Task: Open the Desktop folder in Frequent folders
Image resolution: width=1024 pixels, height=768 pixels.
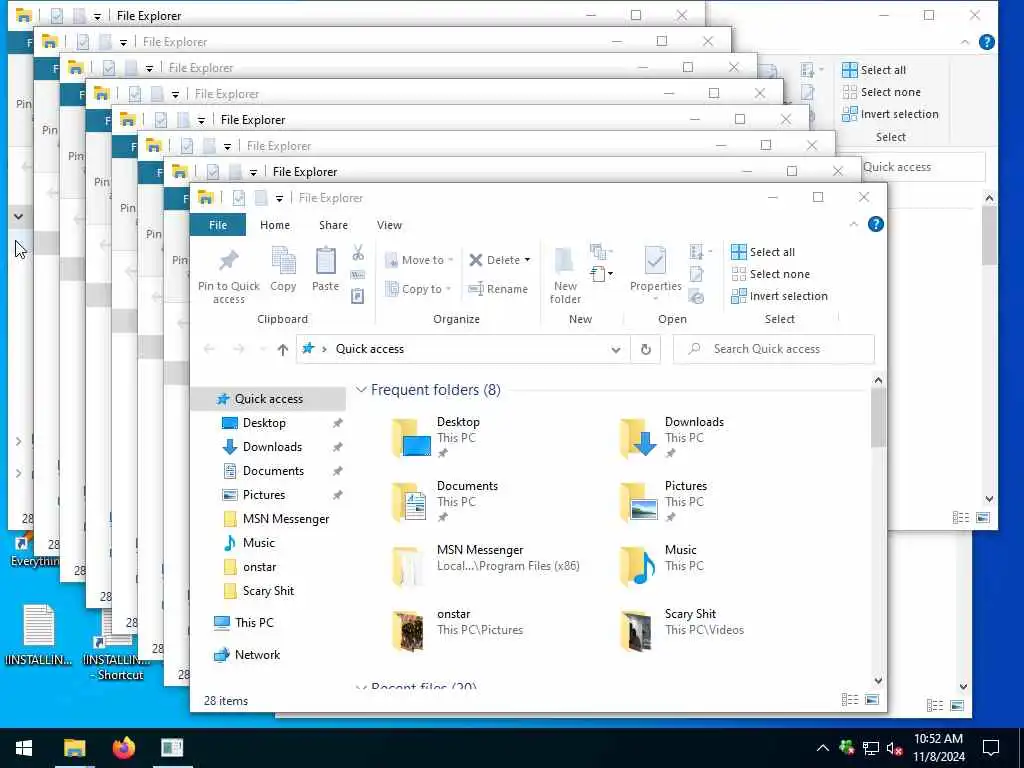Action: (411, 438)
